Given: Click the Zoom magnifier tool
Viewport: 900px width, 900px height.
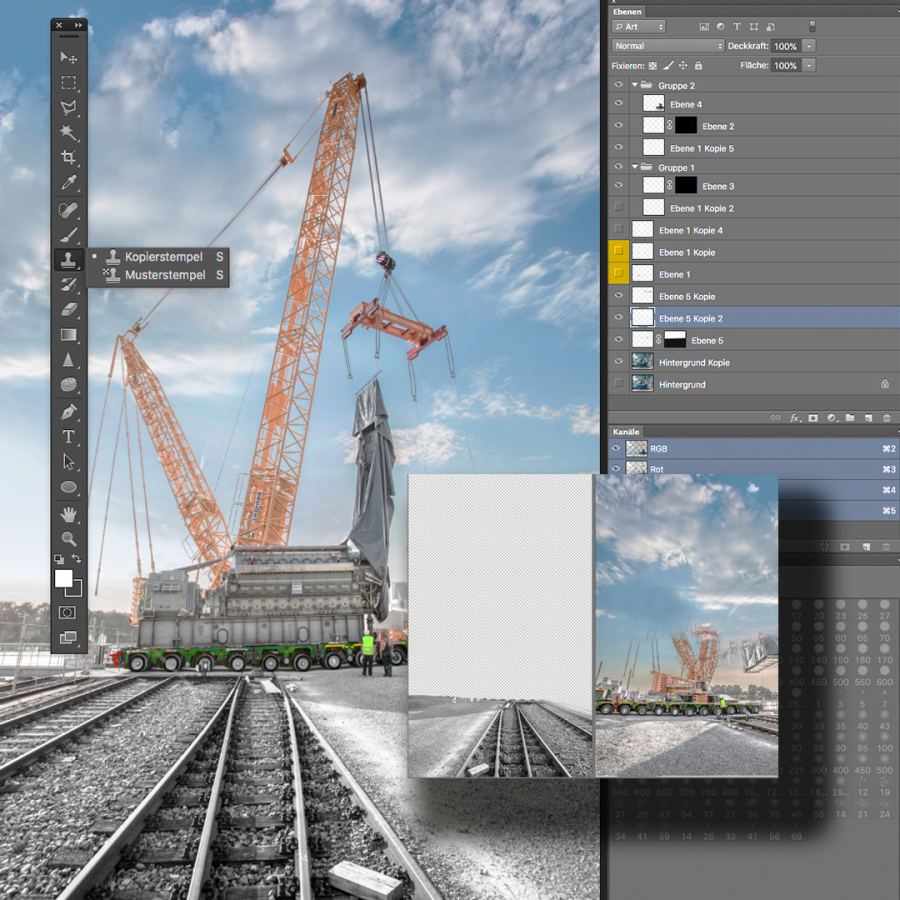Looking at the screenshot, I should point(69,539).
